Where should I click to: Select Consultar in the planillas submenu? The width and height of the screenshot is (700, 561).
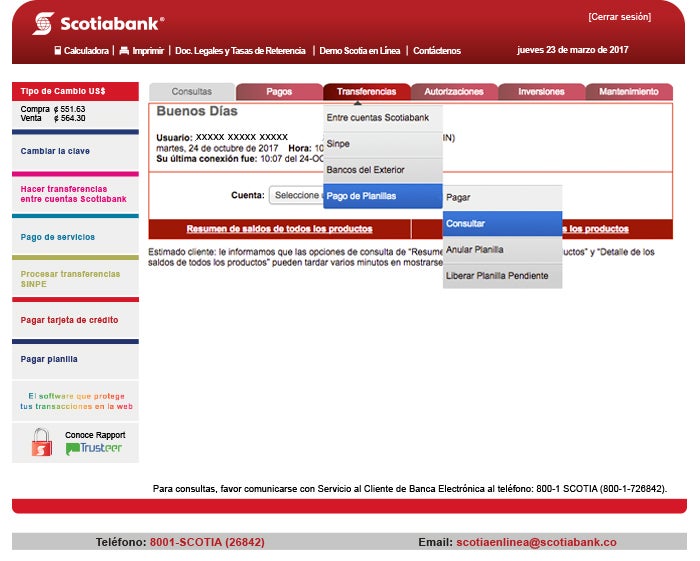click(502, 224)
